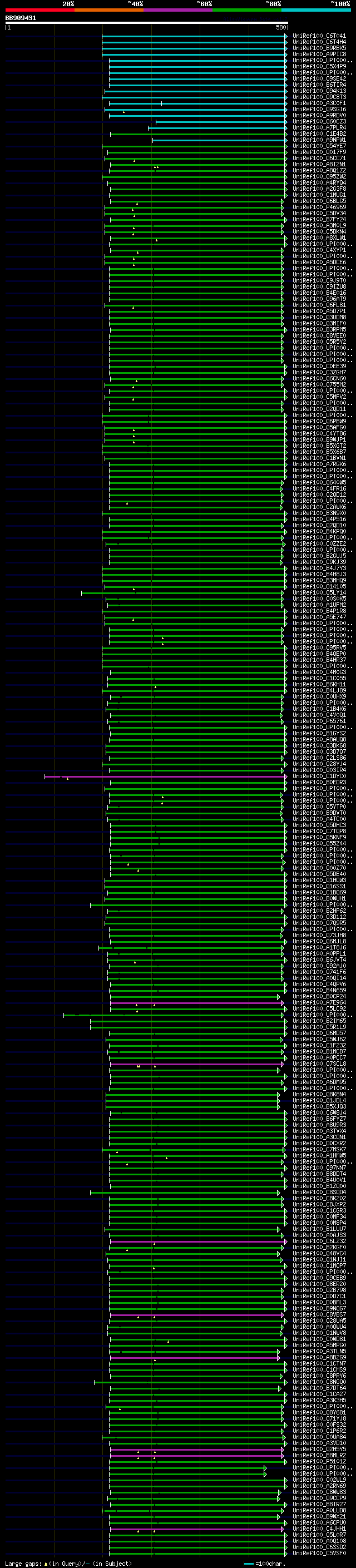Select hit label UniRef100_Q94K13
356x1568 pixels.
[x=319, y=91]
